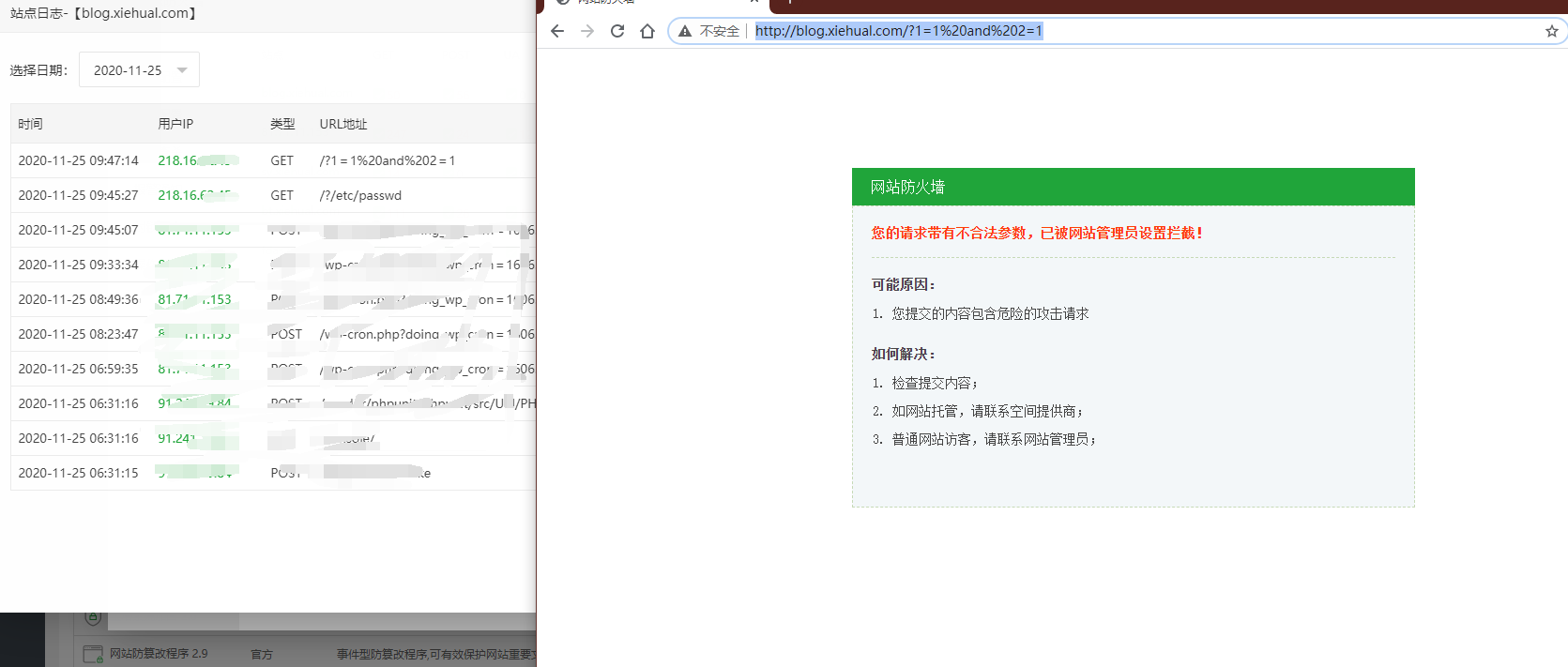Open the browser home page
Viewport: 1568px width, 667px height.
coord(647,31)
